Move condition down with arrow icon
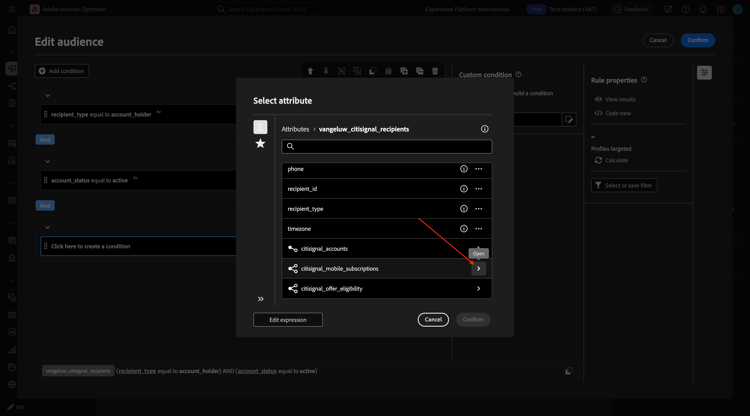This screenshot has height=416, width=750. 326,71
